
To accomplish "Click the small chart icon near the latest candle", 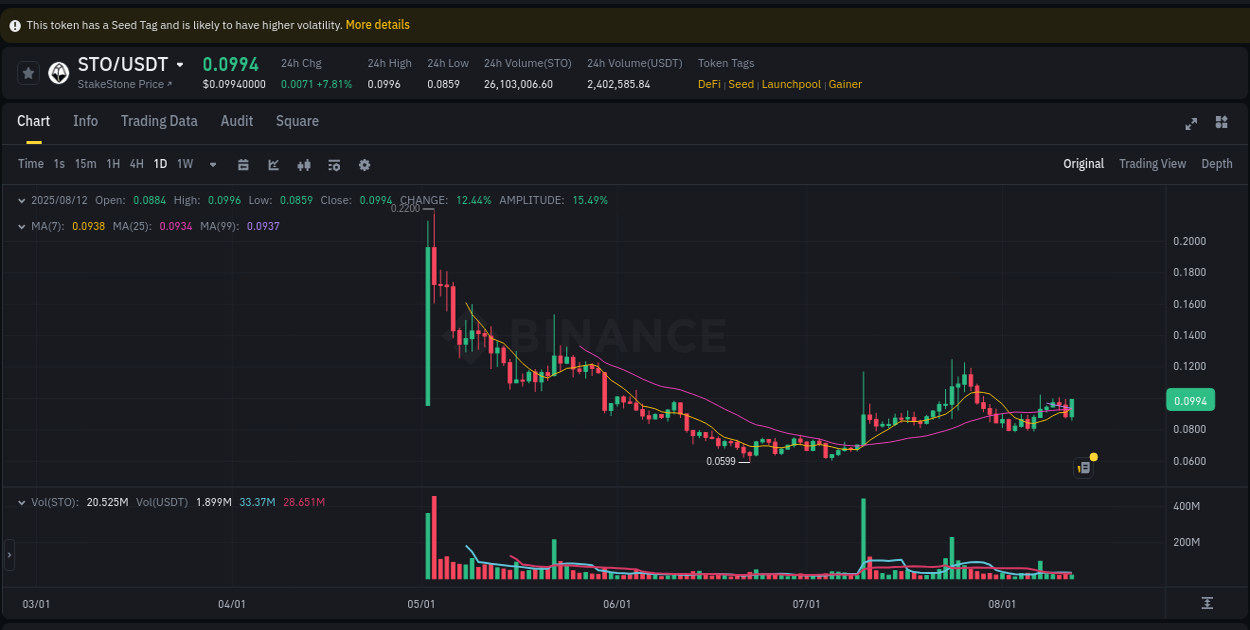I will 1083,467.
